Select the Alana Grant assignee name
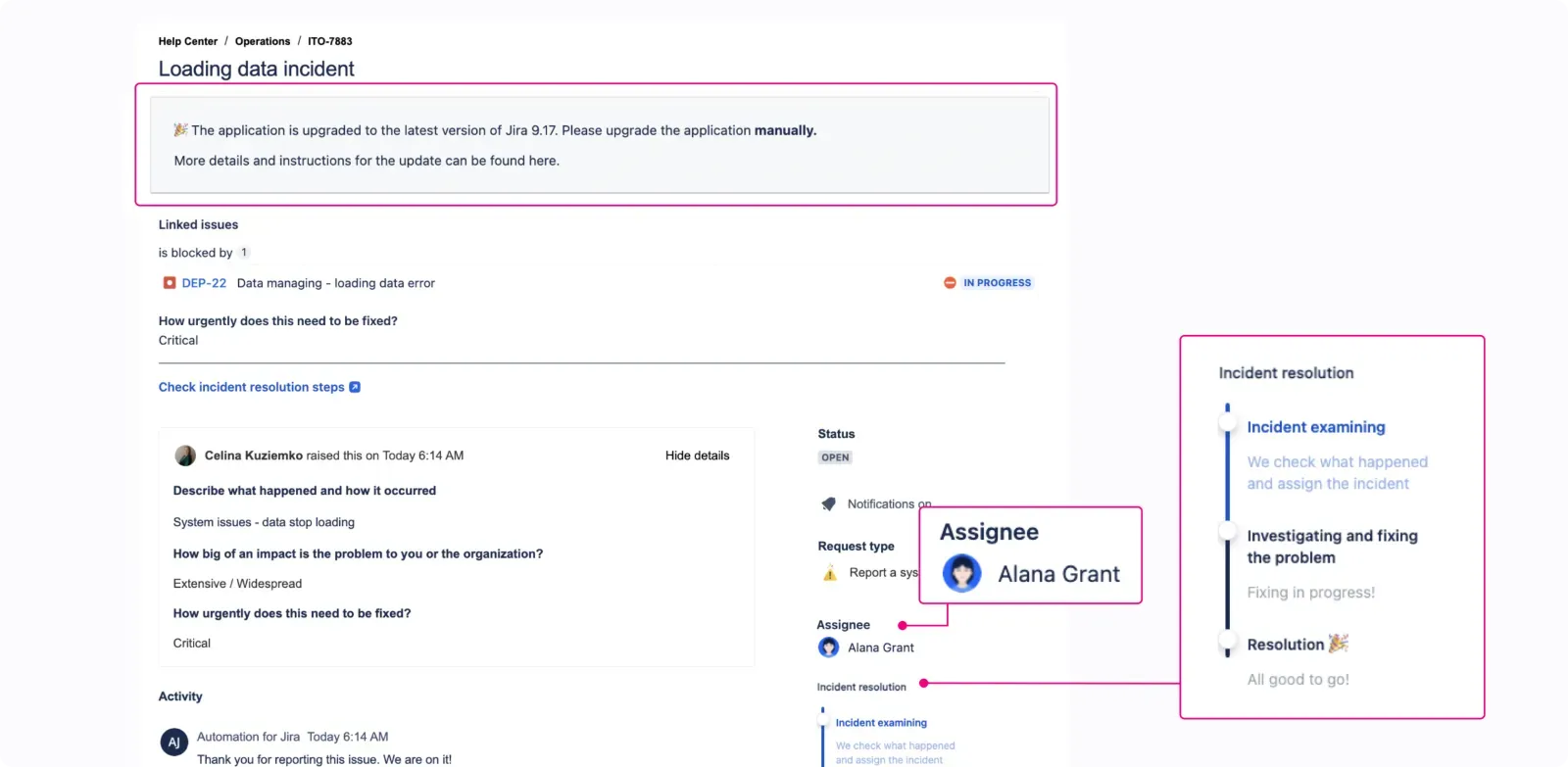Image resolution: width=1568 pixels, height=767 pixels. coord(881,647)
